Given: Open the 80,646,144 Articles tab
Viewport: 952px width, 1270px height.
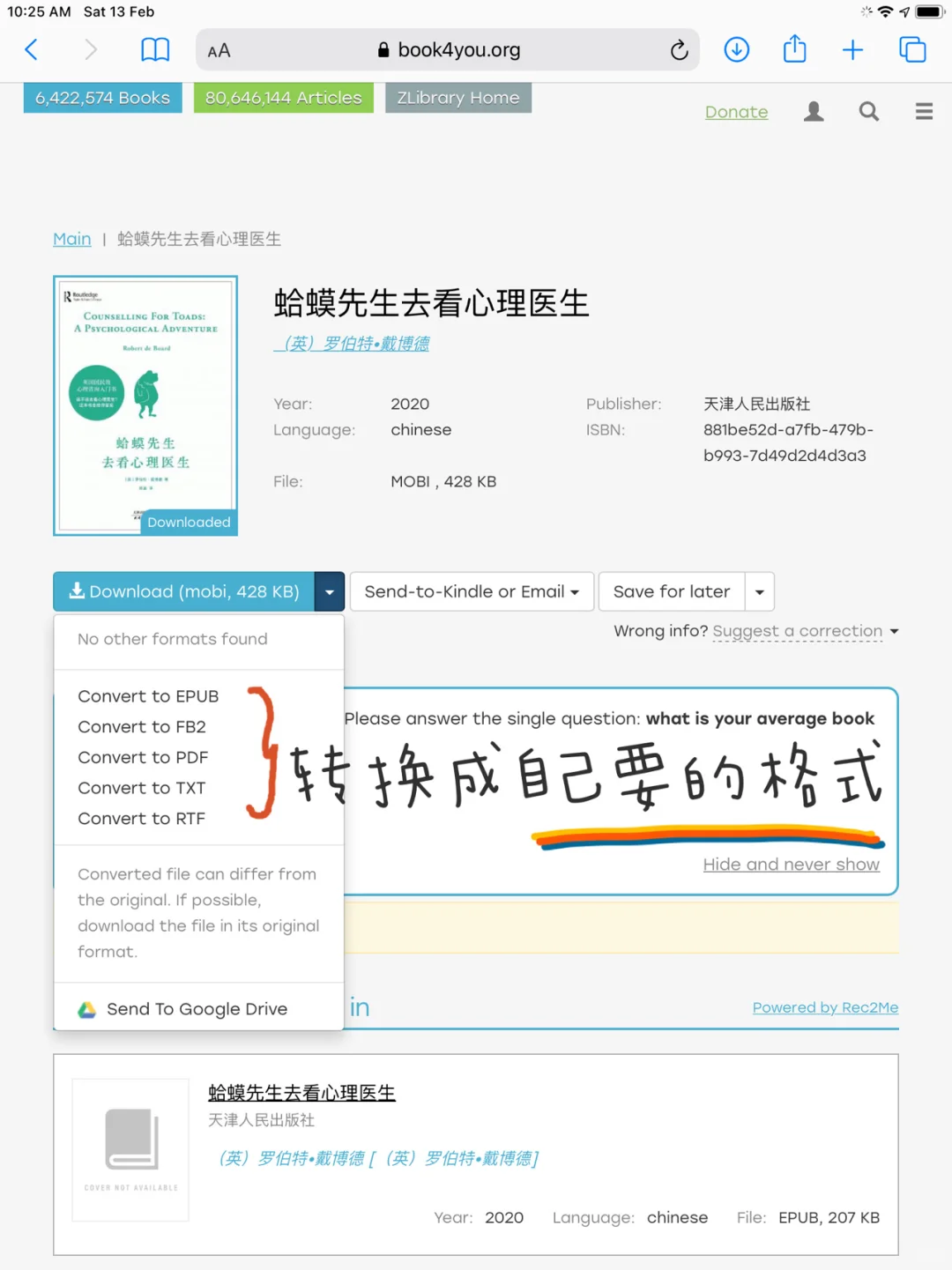Looking at the screenshot, I should [284, 98].
